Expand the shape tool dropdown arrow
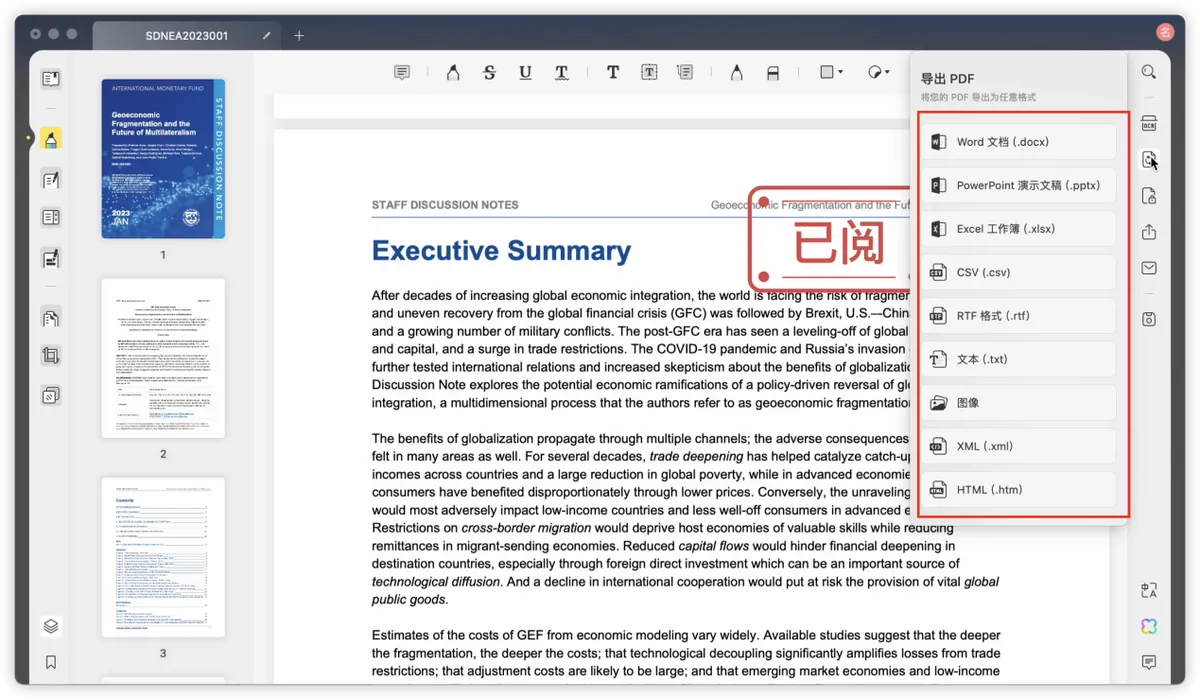This screenshot has height=700, width=1200. point(841,73)
